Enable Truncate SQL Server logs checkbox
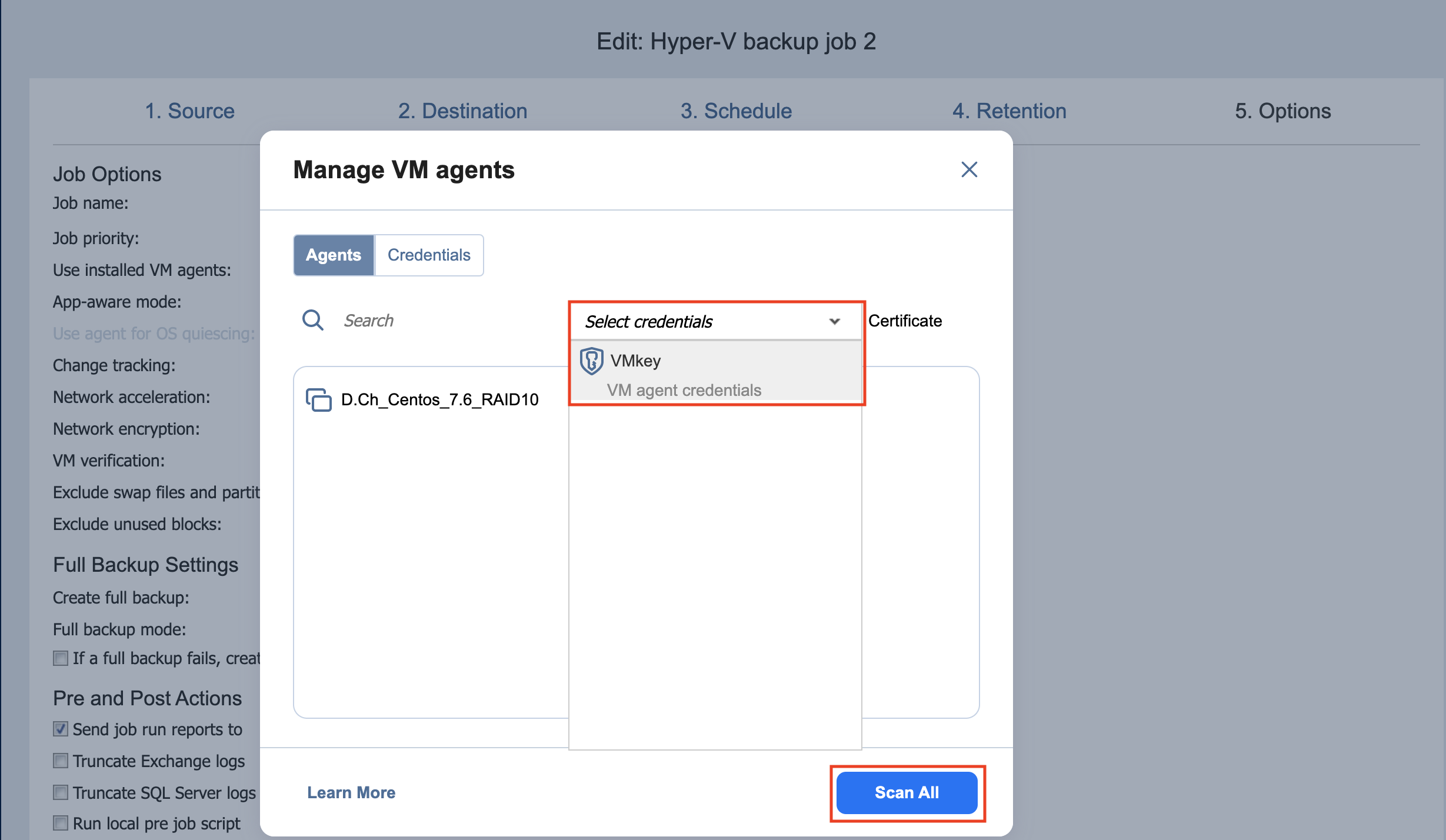Screen dimensions: 1446x840 [61, 792]
